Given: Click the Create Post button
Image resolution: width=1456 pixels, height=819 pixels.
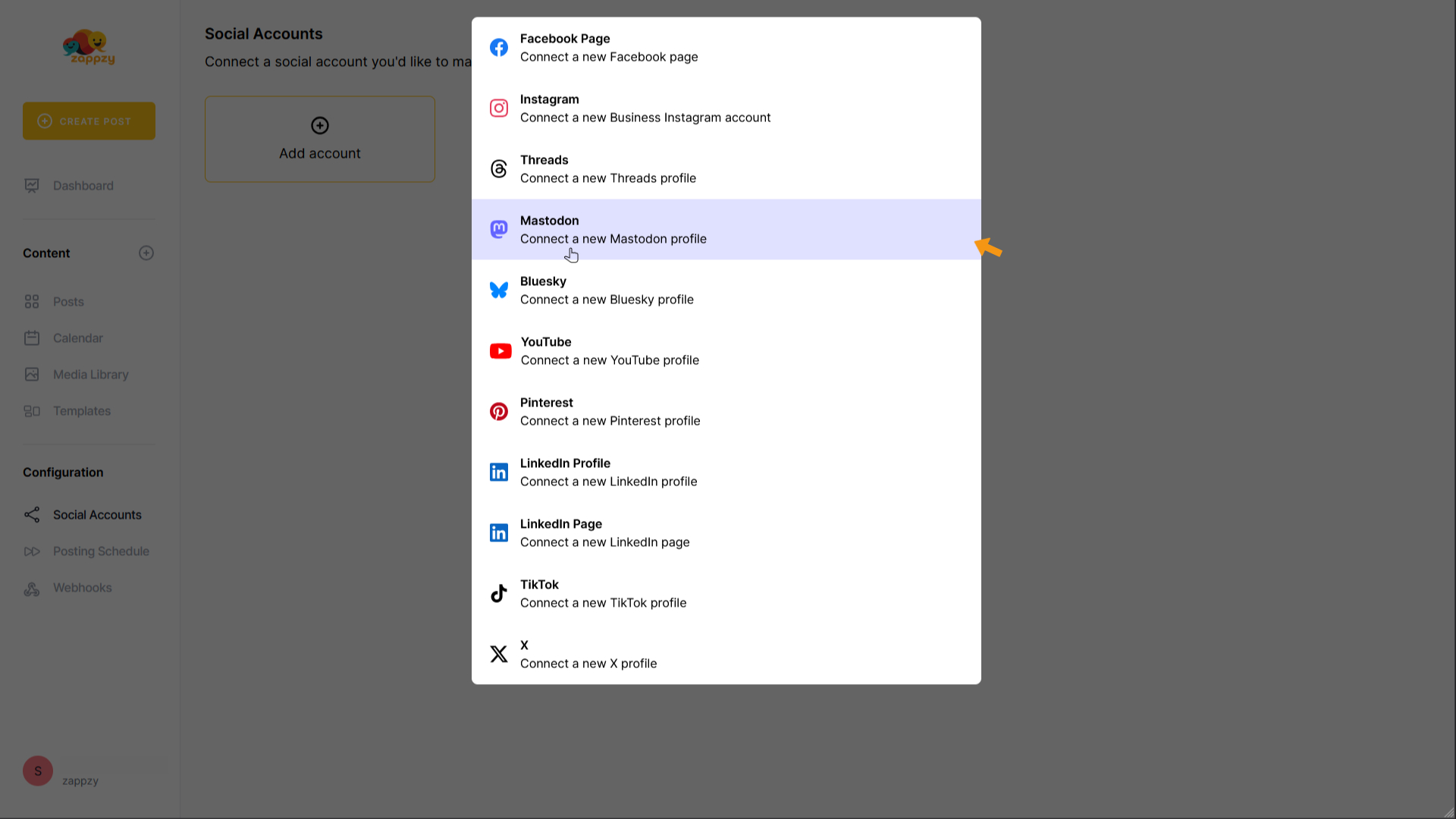Looking at the screenshot, I should point(89,121).
